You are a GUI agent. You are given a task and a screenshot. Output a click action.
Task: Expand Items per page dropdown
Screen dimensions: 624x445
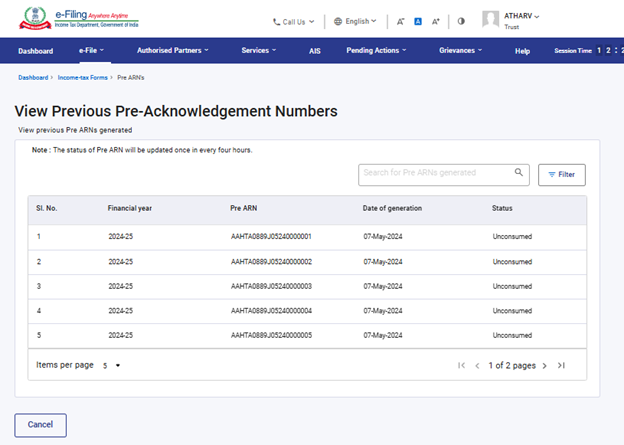111,366
